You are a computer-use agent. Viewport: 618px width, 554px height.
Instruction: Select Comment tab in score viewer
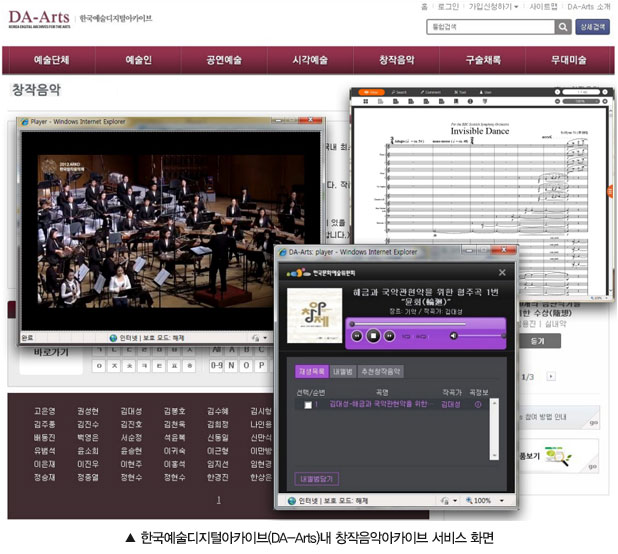pos(430,92)
